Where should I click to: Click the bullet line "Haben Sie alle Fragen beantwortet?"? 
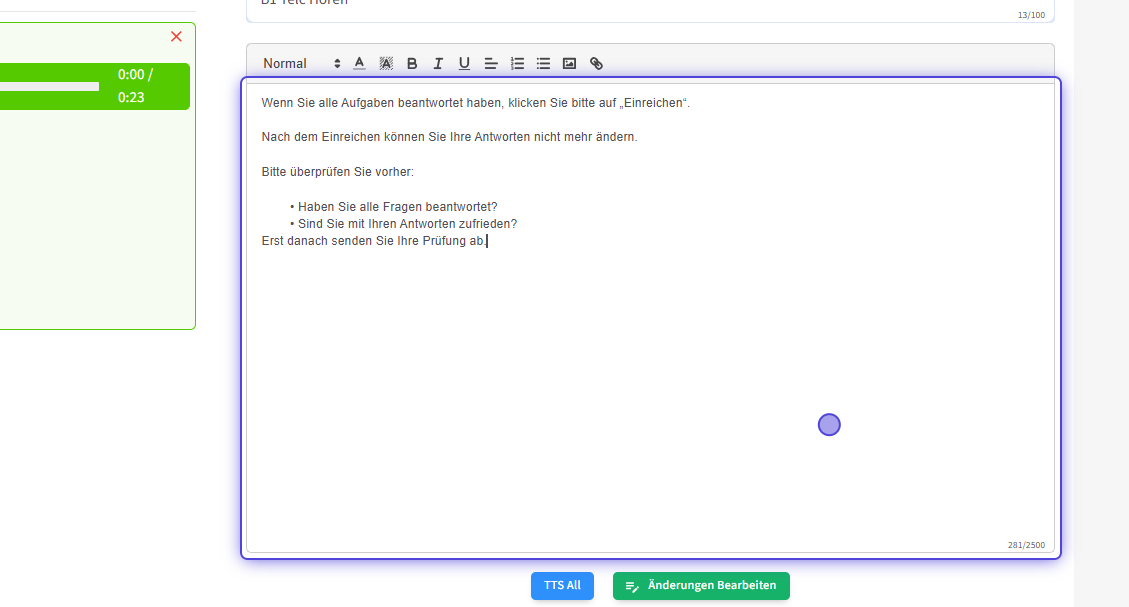click(x=397, y=207)
